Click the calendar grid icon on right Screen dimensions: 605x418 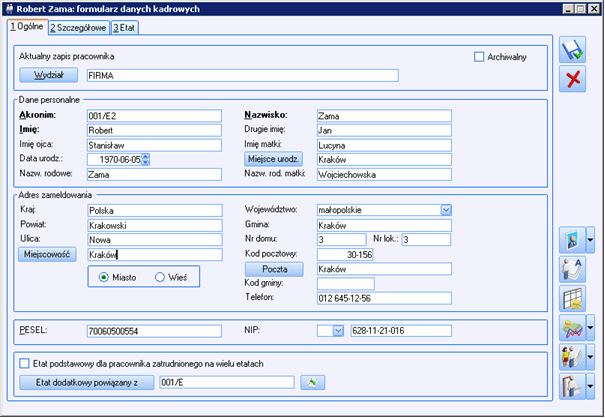(x=574, y=297)
